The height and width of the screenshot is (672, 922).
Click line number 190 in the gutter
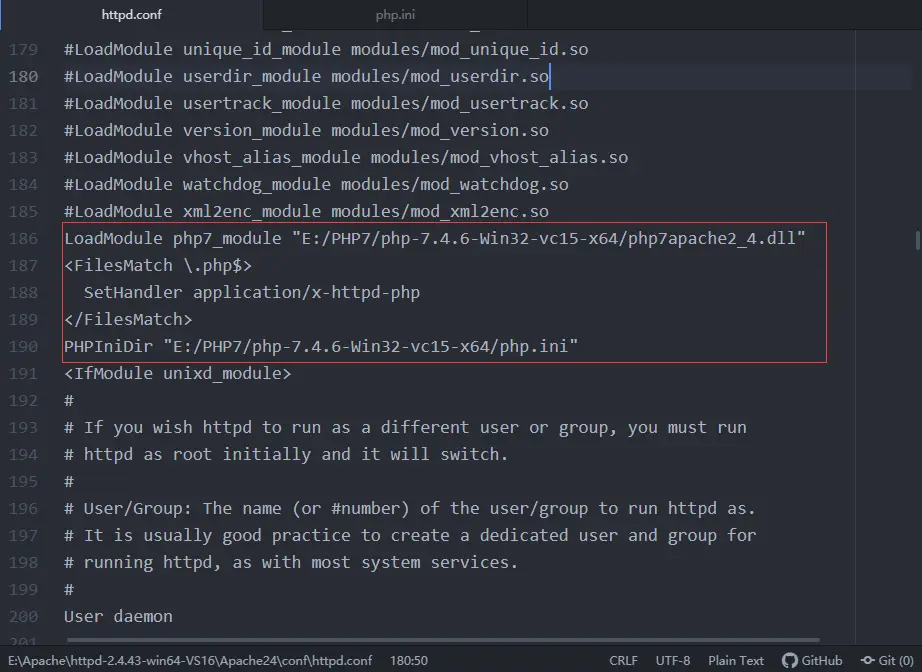(x=24, y=346)
